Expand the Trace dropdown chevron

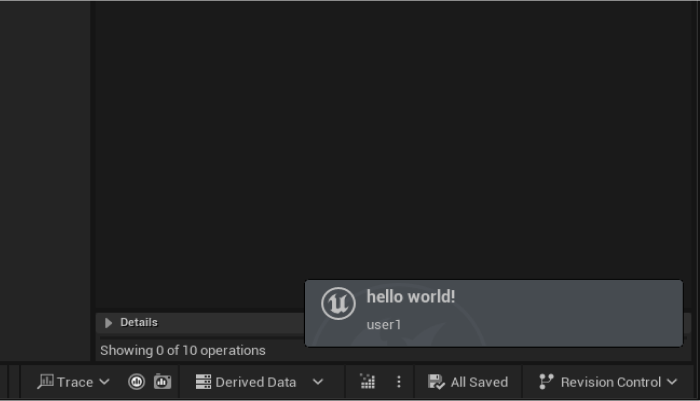tap(104, 382)
